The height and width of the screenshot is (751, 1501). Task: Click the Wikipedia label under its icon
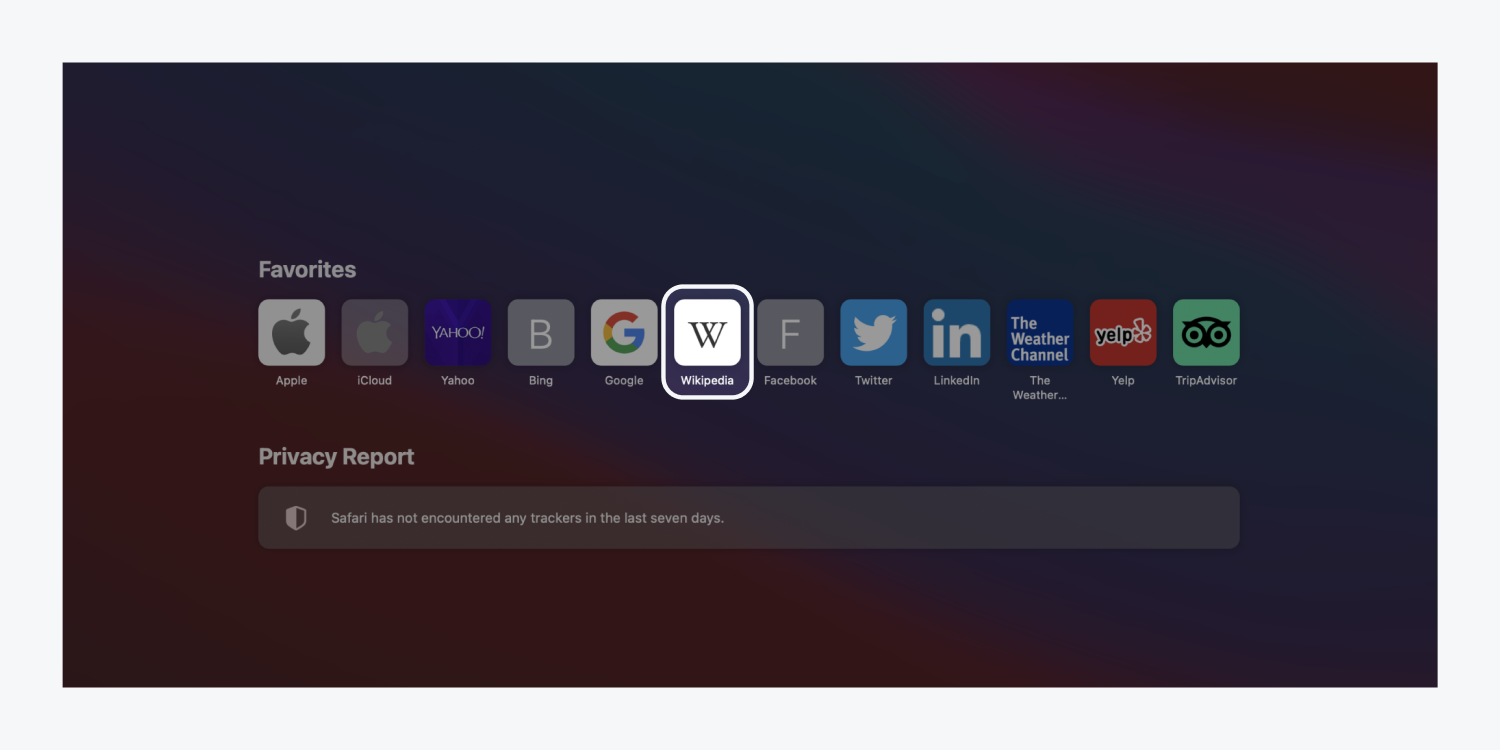click(x=707, y=381)
